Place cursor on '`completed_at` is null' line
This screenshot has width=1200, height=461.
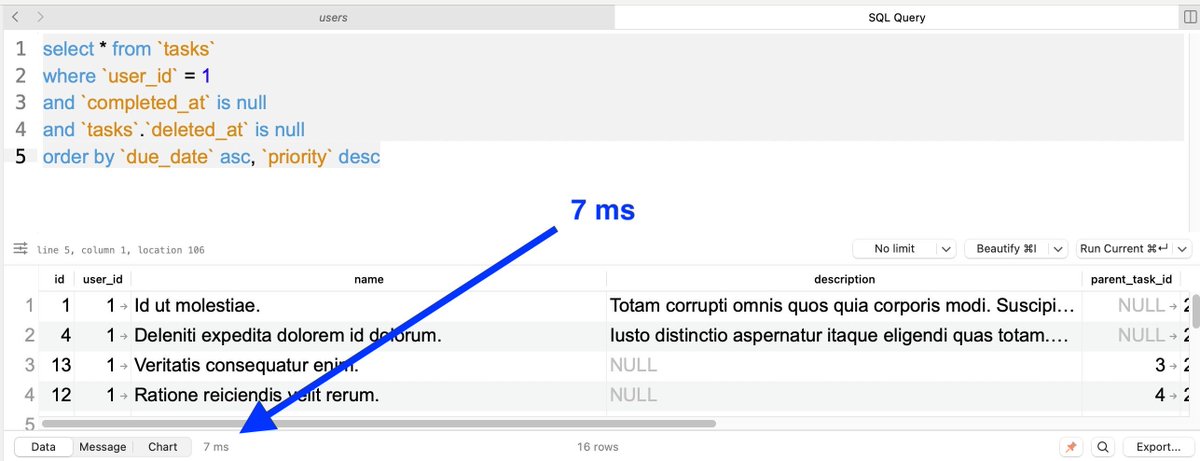(x=154, y=102)
